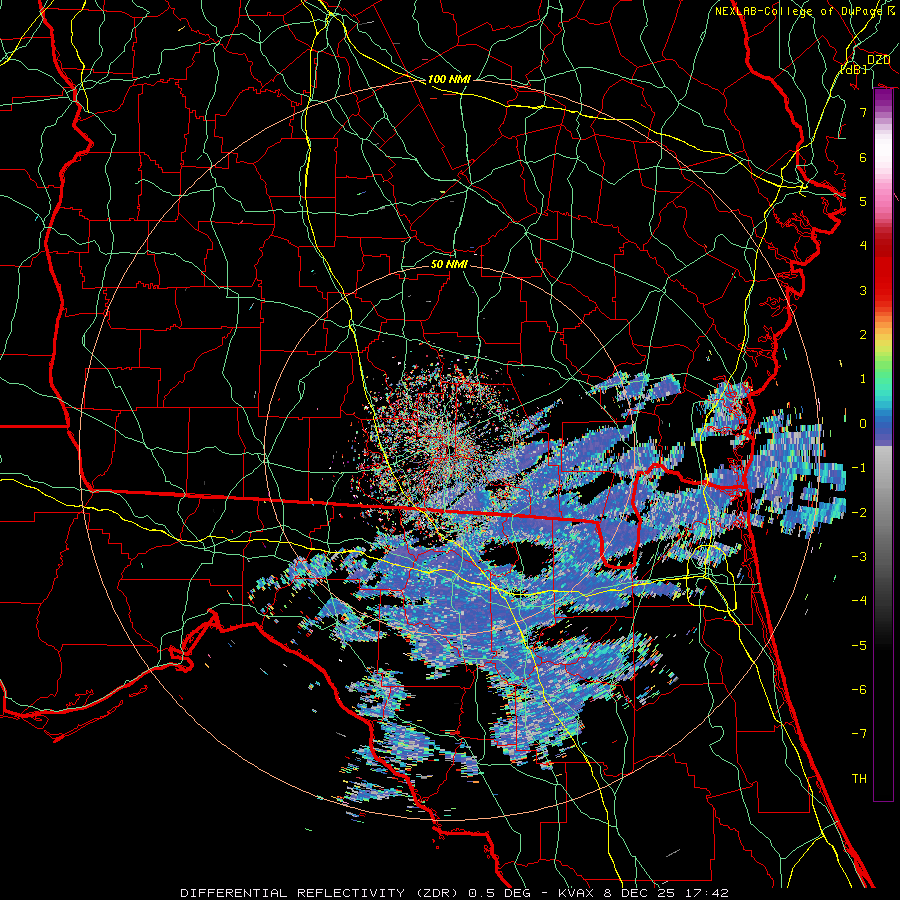Click the '4' value on color scale
The width and height of the screenshot is (900, 900).
pyautogui.click(x=863, y=246)
